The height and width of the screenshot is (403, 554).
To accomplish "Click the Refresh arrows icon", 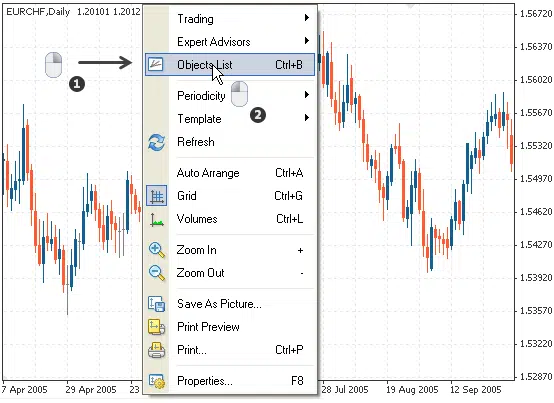I will (x=156, y=142).
